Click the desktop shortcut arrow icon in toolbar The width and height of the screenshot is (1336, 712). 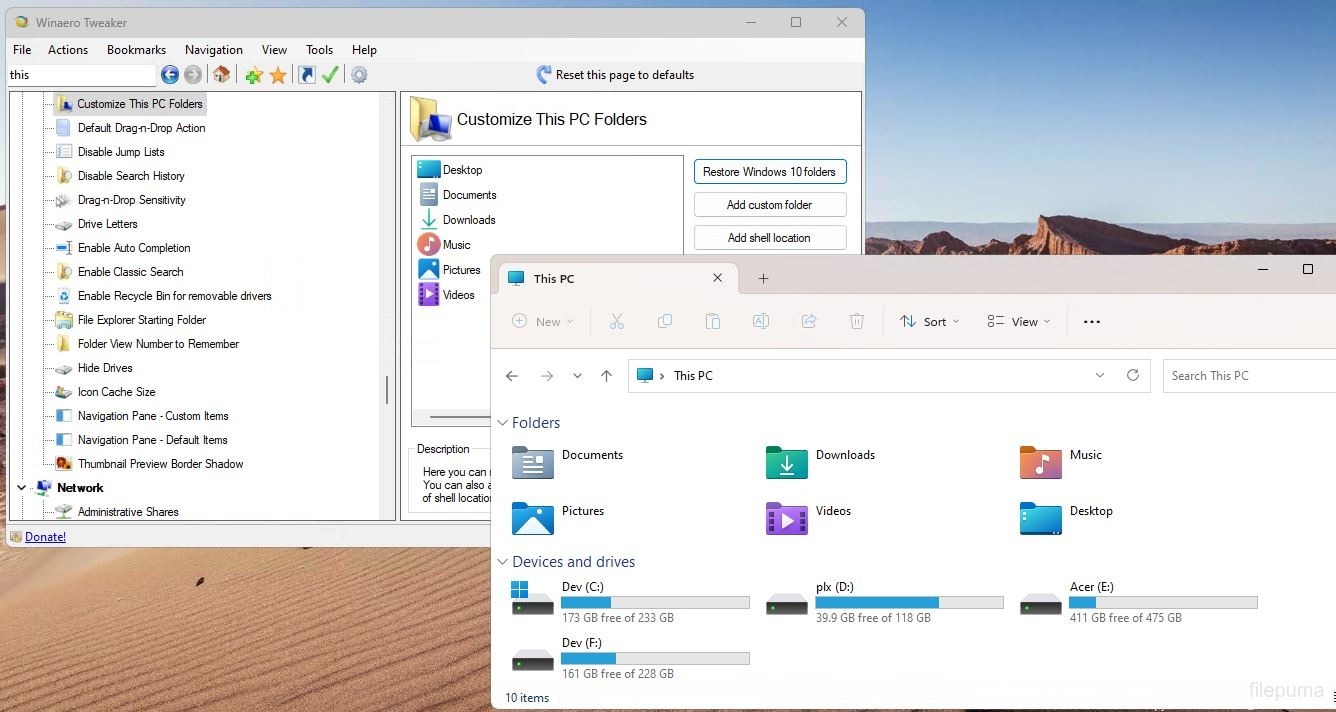click(307, 75)
